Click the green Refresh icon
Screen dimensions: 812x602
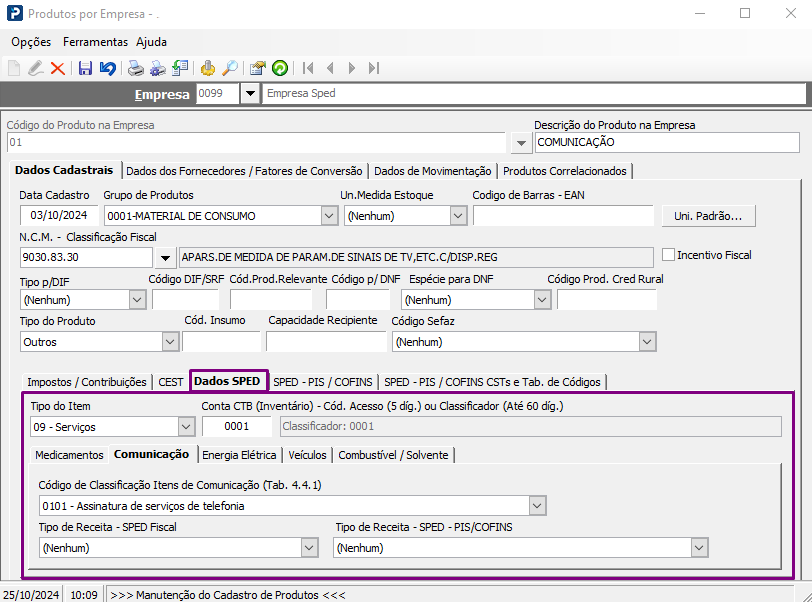tap(280, 68)
